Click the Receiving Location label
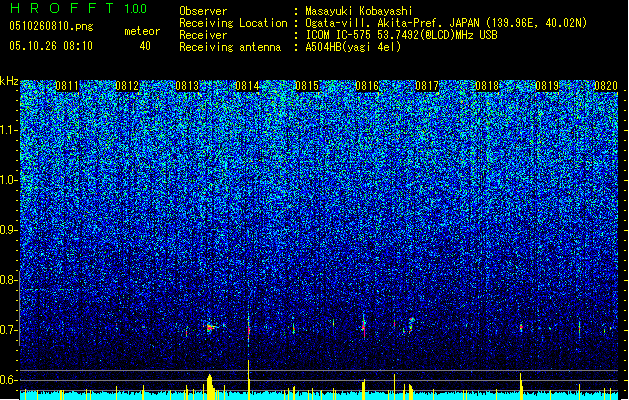 pos(233,23)
